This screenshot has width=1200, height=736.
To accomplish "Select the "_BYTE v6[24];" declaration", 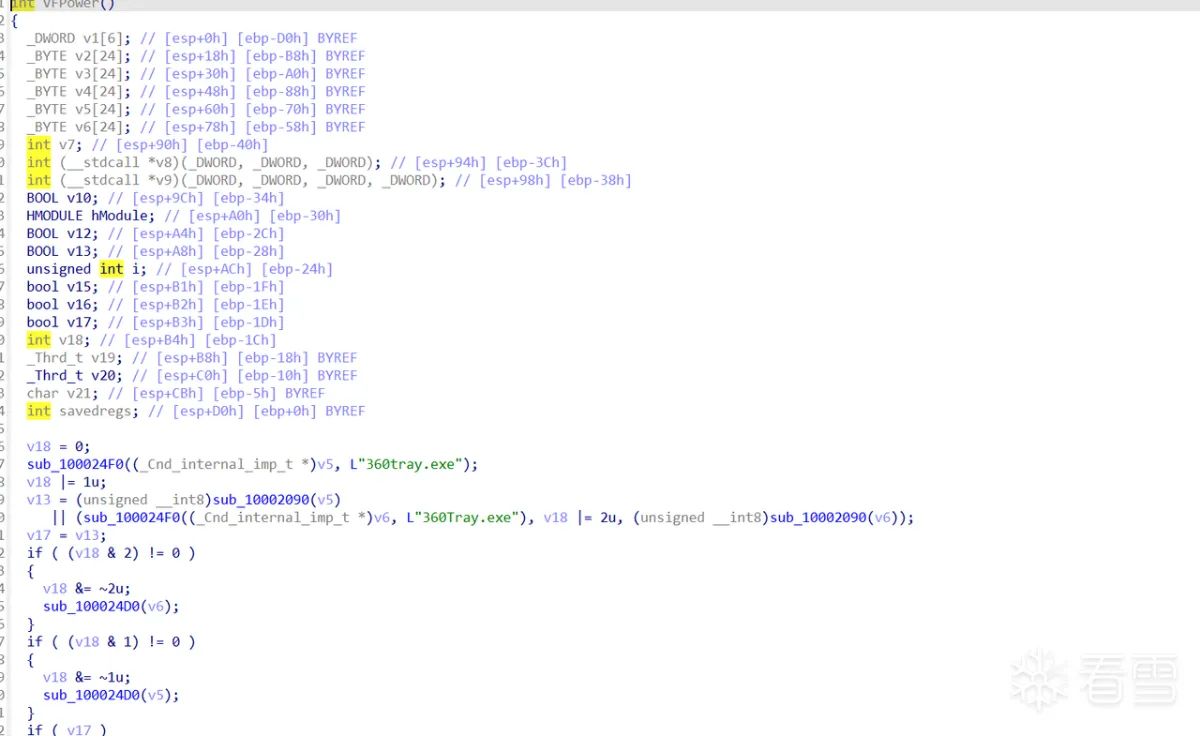I will point(79,127).
